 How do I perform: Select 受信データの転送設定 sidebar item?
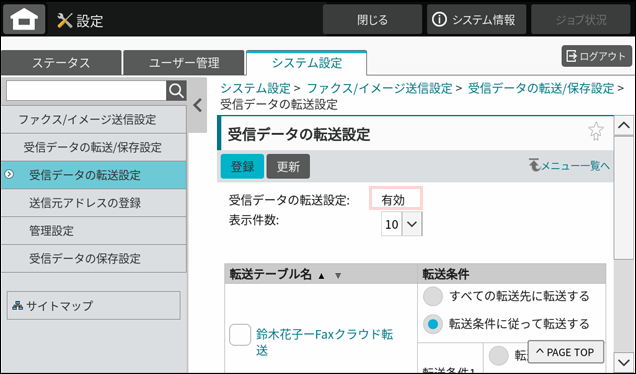(x=94, y=175)
